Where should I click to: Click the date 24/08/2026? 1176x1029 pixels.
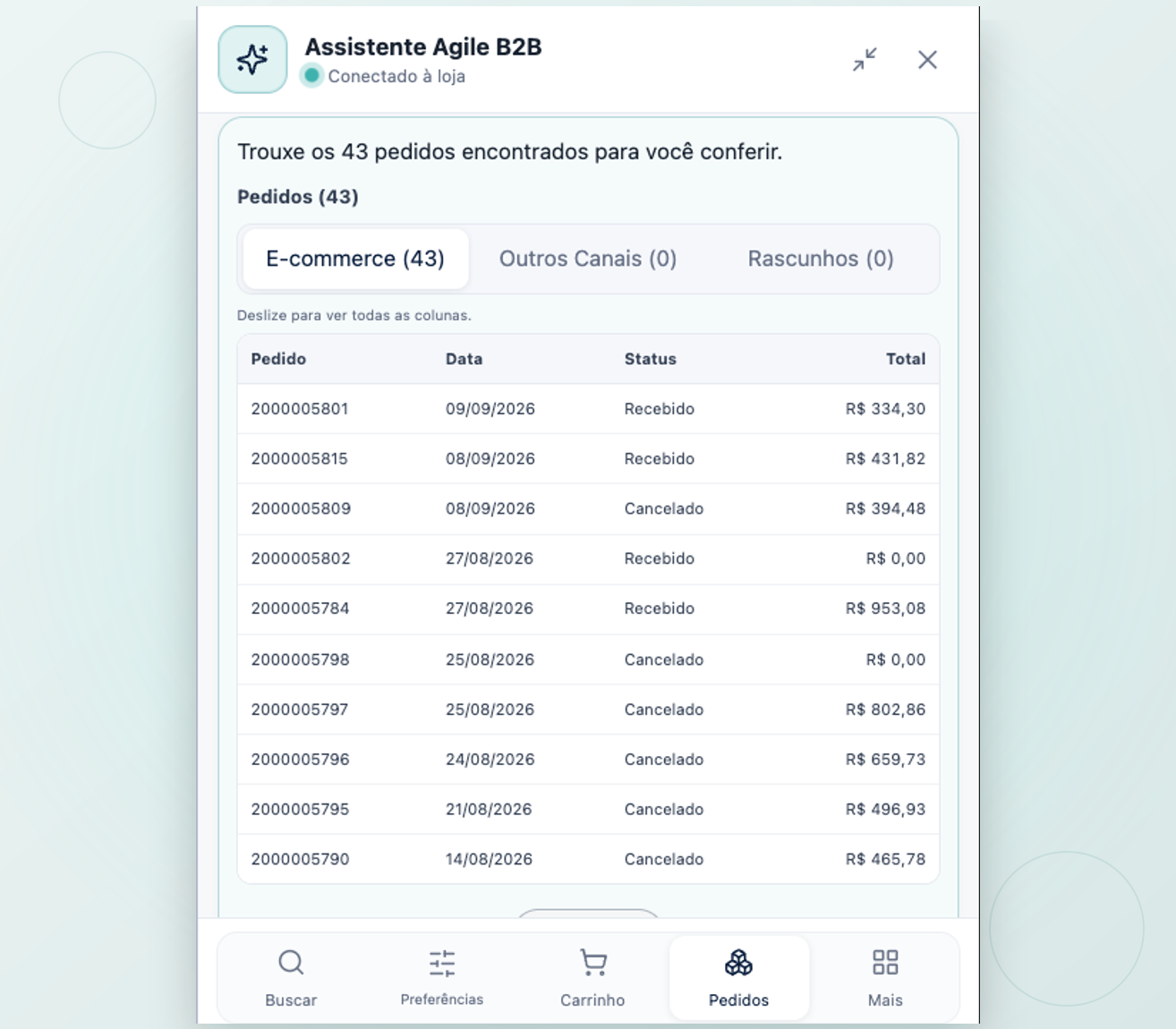pos(490,760)
